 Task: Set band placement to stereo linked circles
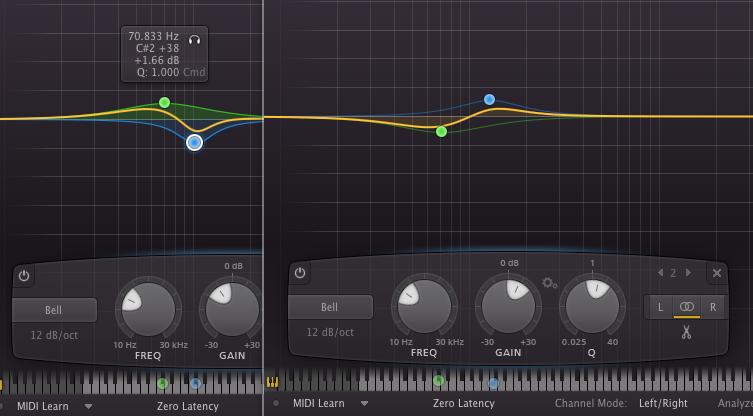tap(687, 307)
